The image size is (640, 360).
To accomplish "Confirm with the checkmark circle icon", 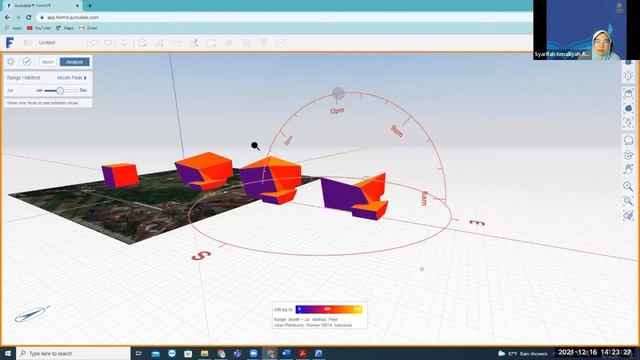I will (27, 62).
